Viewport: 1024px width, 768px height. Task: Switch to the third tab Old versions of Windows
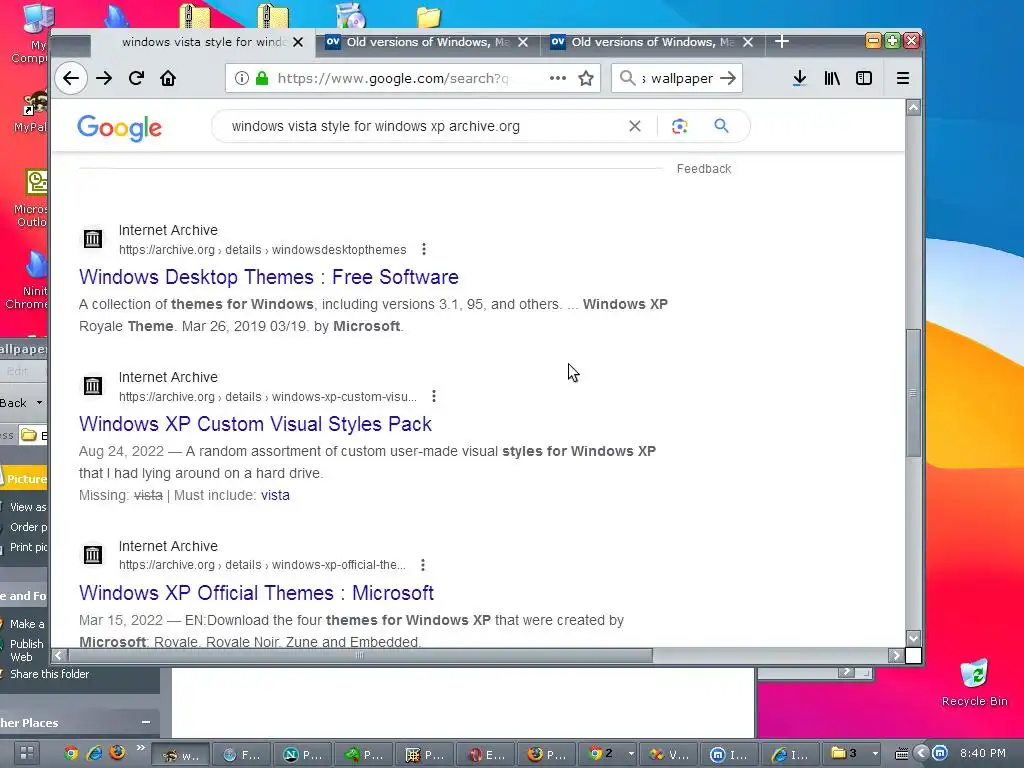pyautogui.click(x=653, y=42)
